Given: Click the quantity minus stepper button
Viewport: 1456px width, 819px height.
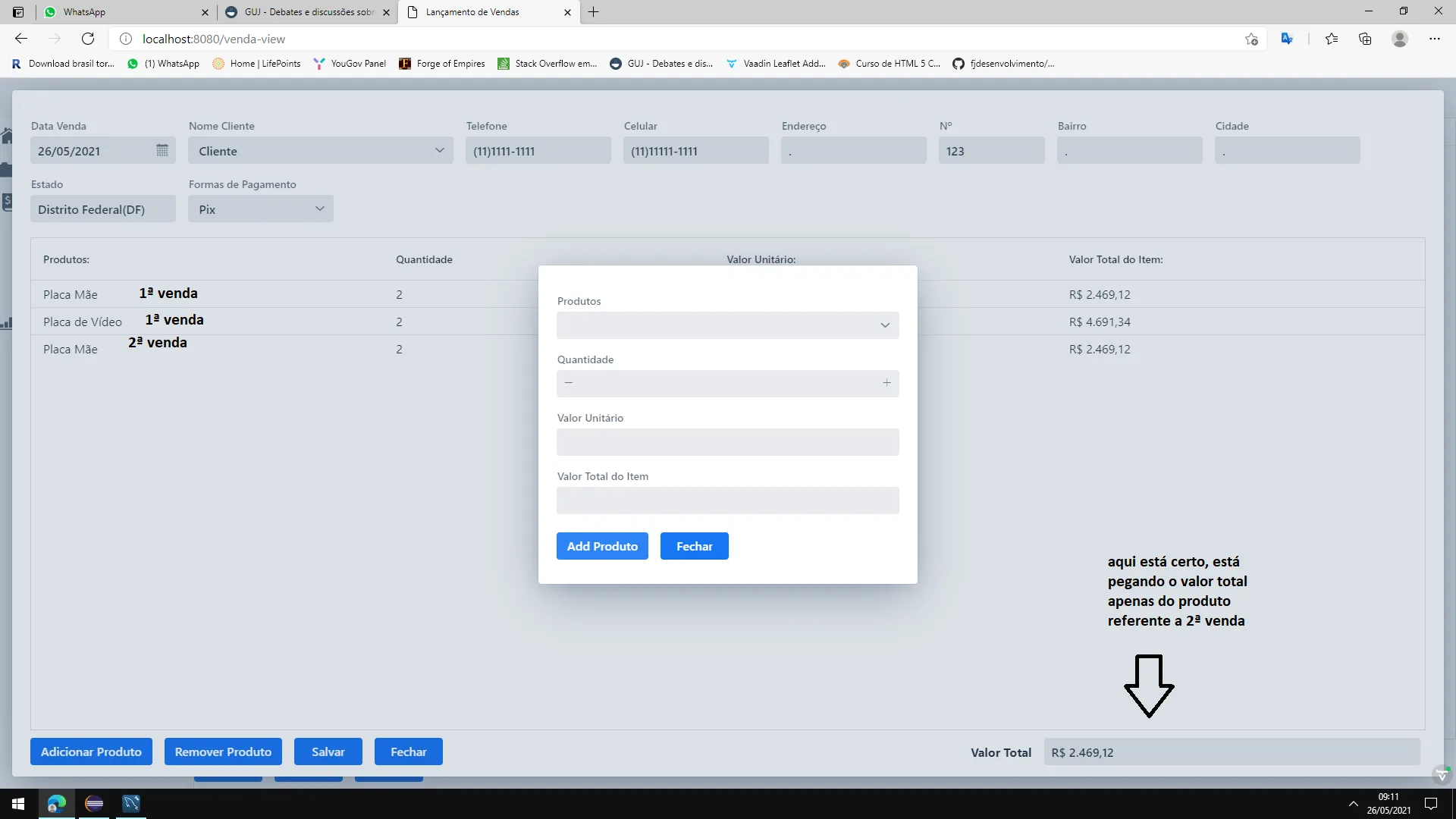Looking at the screenshot, I should click(x=569, y=383).
